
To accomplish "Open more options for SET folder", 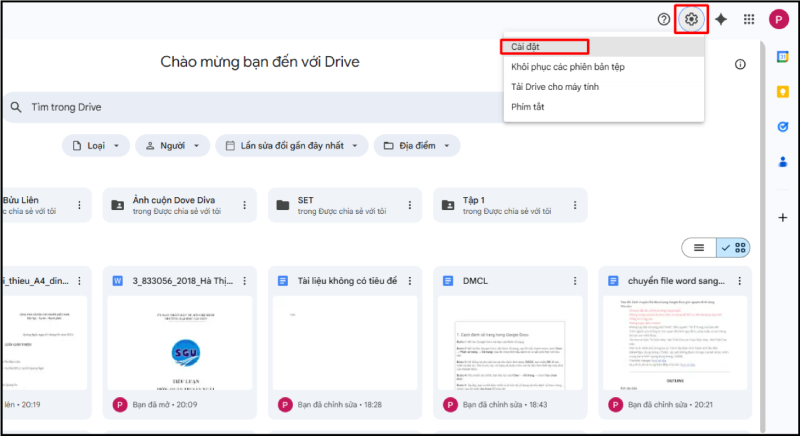I will tap(410, 205).
